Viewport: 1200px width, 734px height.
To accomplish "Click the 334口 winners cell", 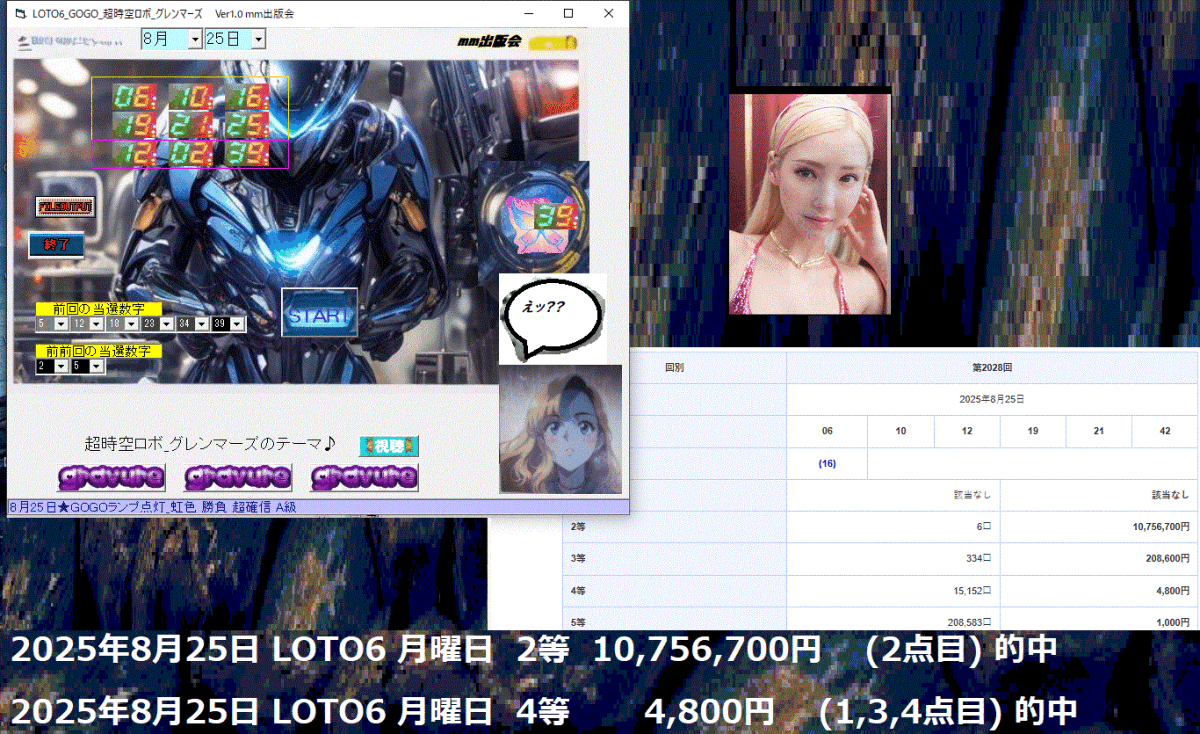I will click(893, 558).
